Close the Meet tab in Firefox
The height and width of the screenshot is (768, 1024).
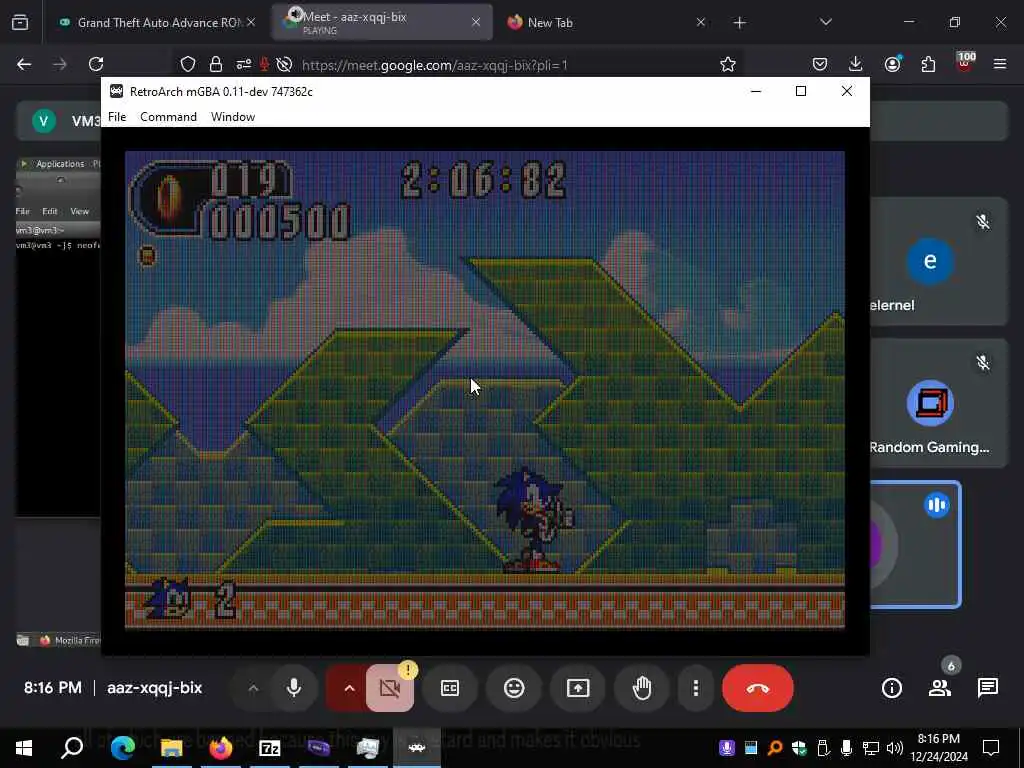click(476, 22)
